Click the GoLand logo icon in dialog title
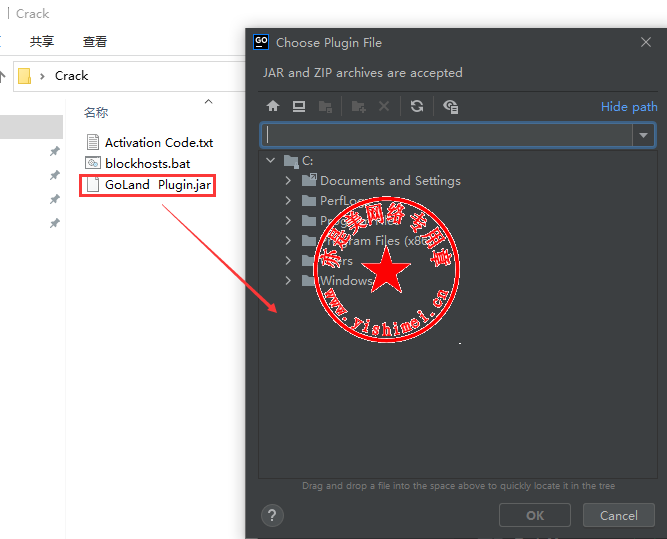 pos(261,42)
